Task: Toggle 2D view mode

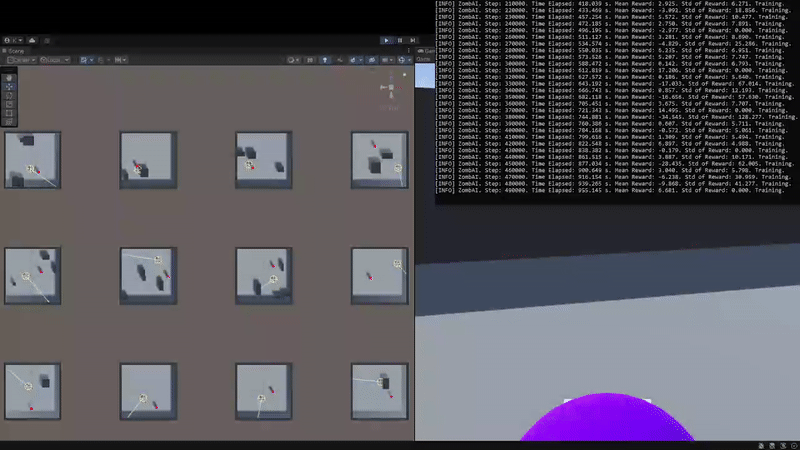Action: (x=310, y=60)
